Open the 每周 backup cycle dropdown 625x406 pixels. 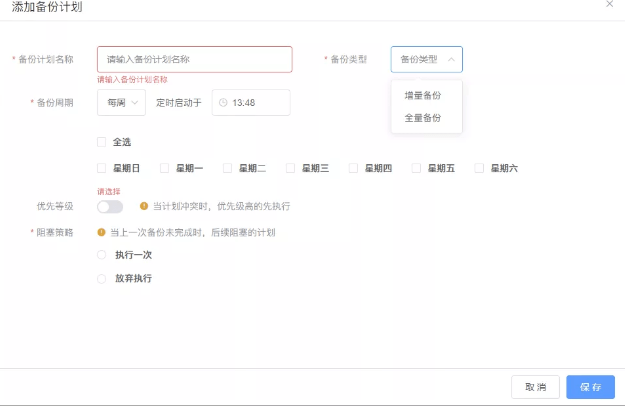point(120,103)
